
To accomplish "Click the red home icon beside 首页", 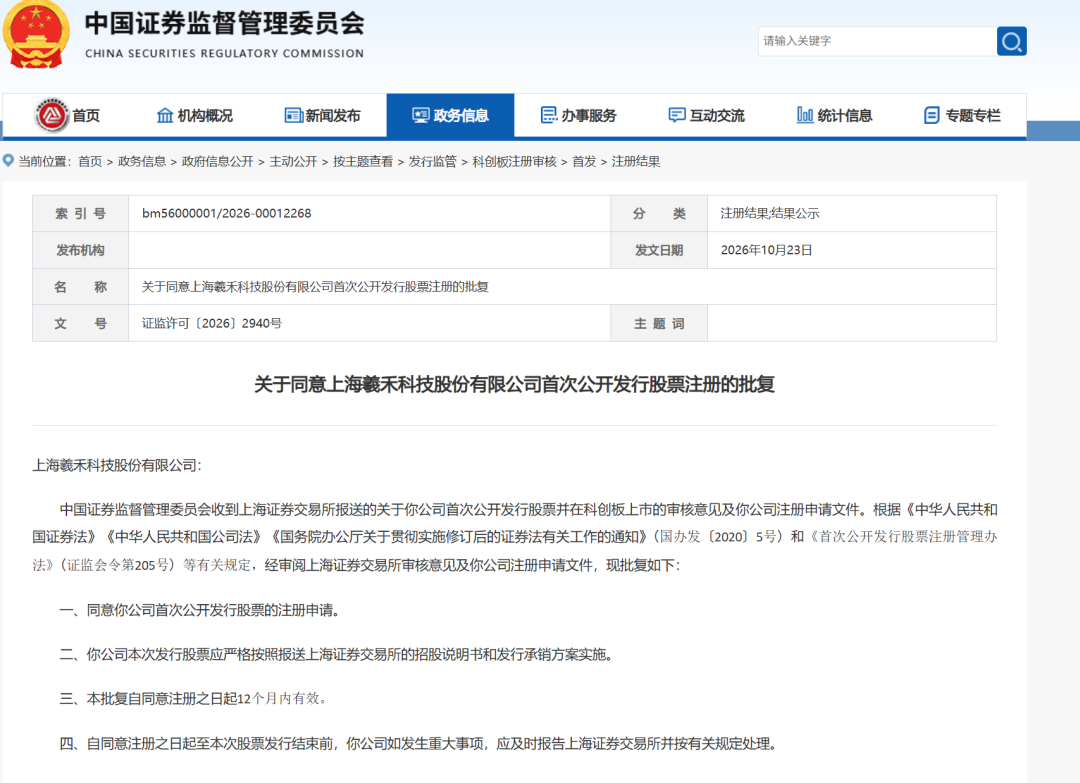I will [x=52, y=115].
